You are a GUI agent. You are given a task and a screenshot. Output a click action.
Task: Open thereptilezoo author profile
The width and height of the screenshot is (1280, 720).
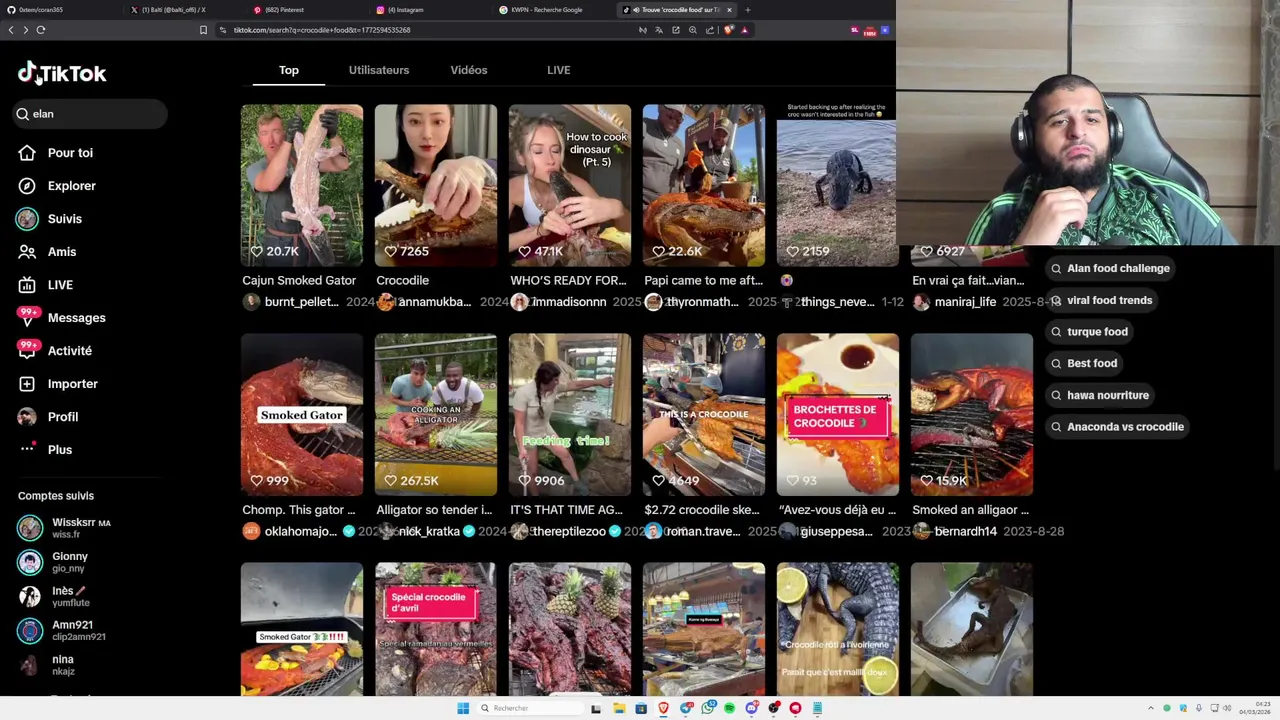(569, 532)
